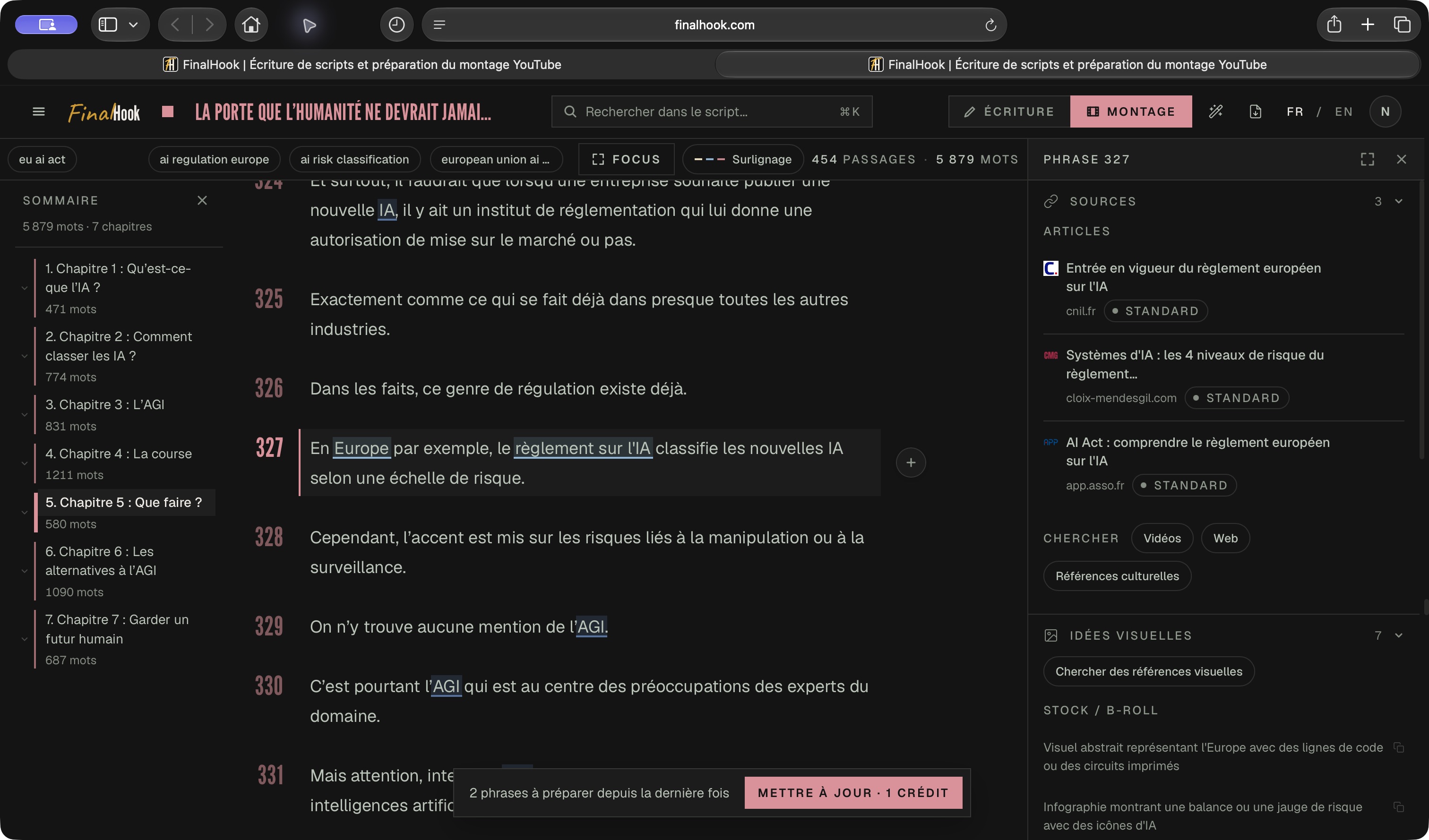Viewport: 1429px width, 840px height.
Task: Go forward in browser history
Action: [209, 25]
